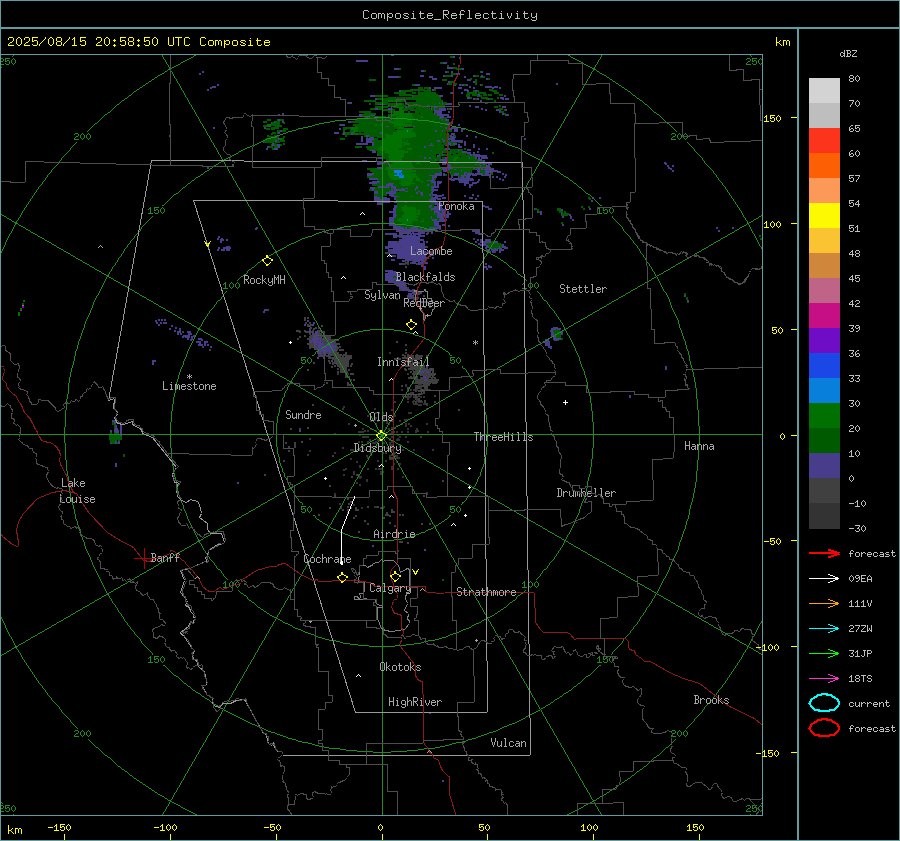The image size is (900, 841).
Task: Click the red forecast ellipse legend icon
Action: tap(824, 728)
